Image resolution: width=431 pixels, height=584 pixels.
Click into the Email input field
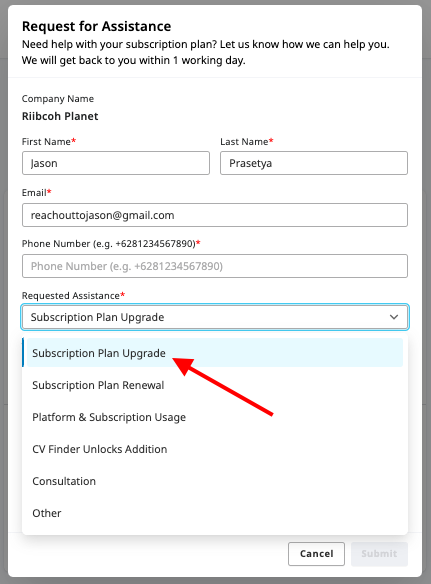tap(215, 215)
